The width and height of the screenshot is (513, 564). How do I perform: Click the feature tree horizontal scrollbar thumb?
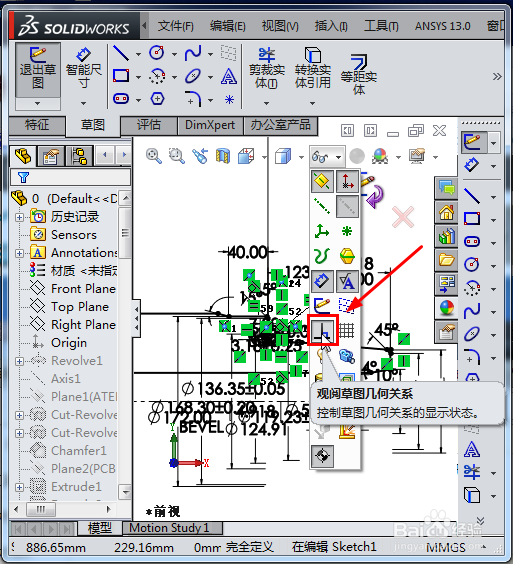coord(41,509)
